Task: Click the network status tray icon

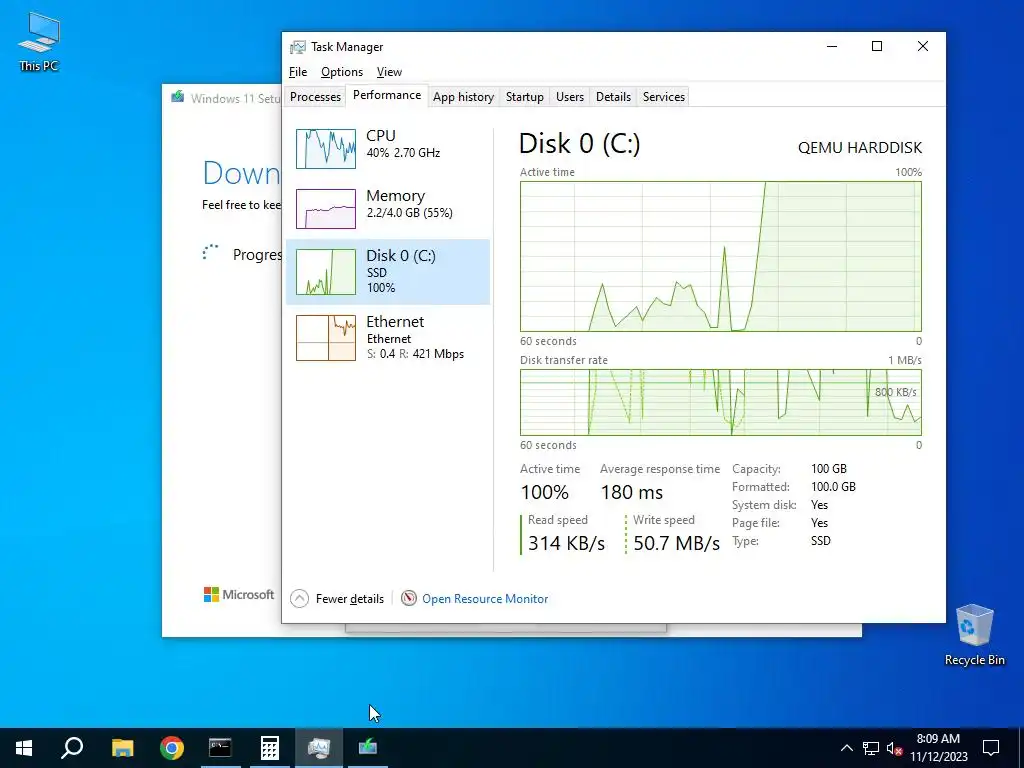Action: pyautogui.click(x=871, y=748)
